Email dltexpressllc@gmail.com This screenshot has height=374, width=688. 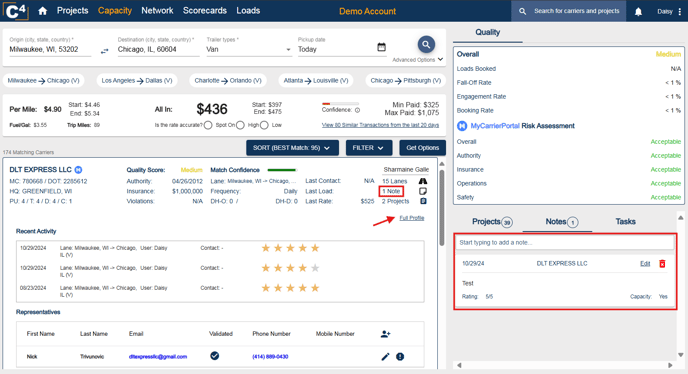pyautogui.click(x=158, y=357)
